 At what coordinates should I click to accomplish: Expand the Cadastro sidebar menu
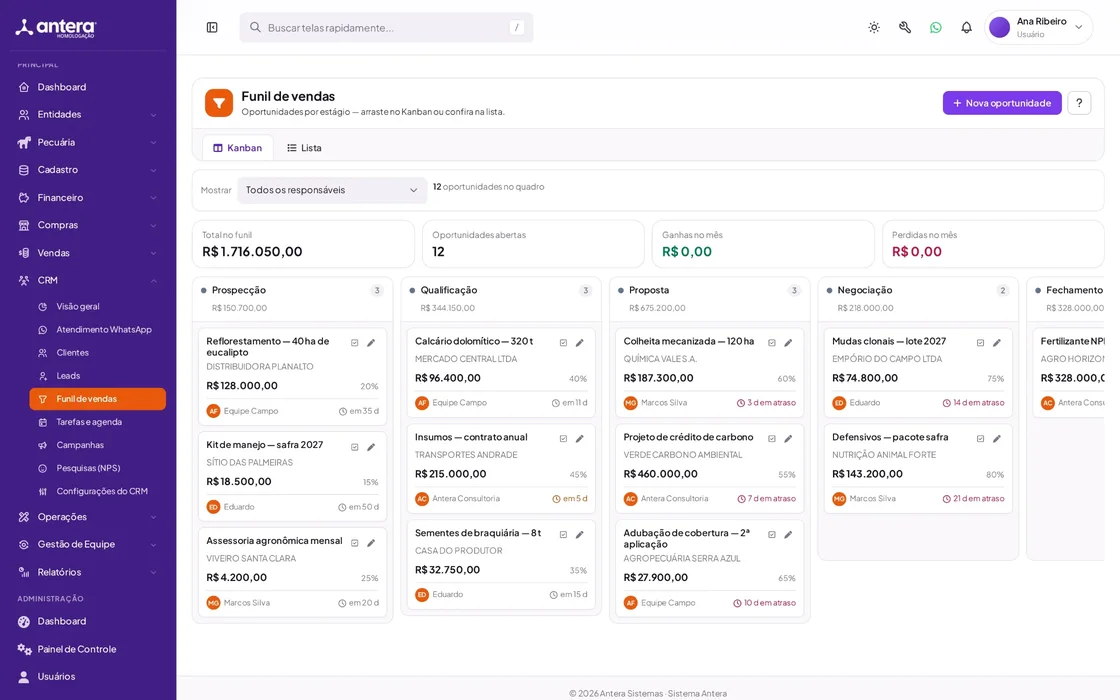click(x=87, y=170)
